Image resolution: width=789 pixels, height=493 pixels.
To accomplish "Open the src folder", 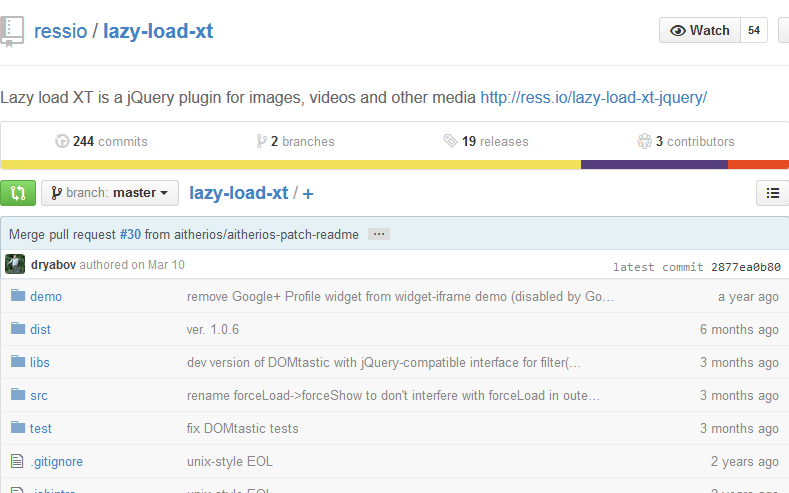I will coord(39,395).
